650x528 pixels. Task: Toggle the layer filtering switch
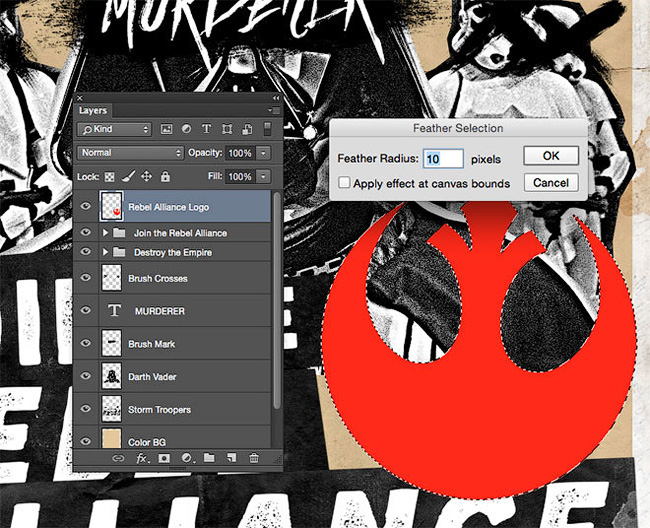pos(267,129)
